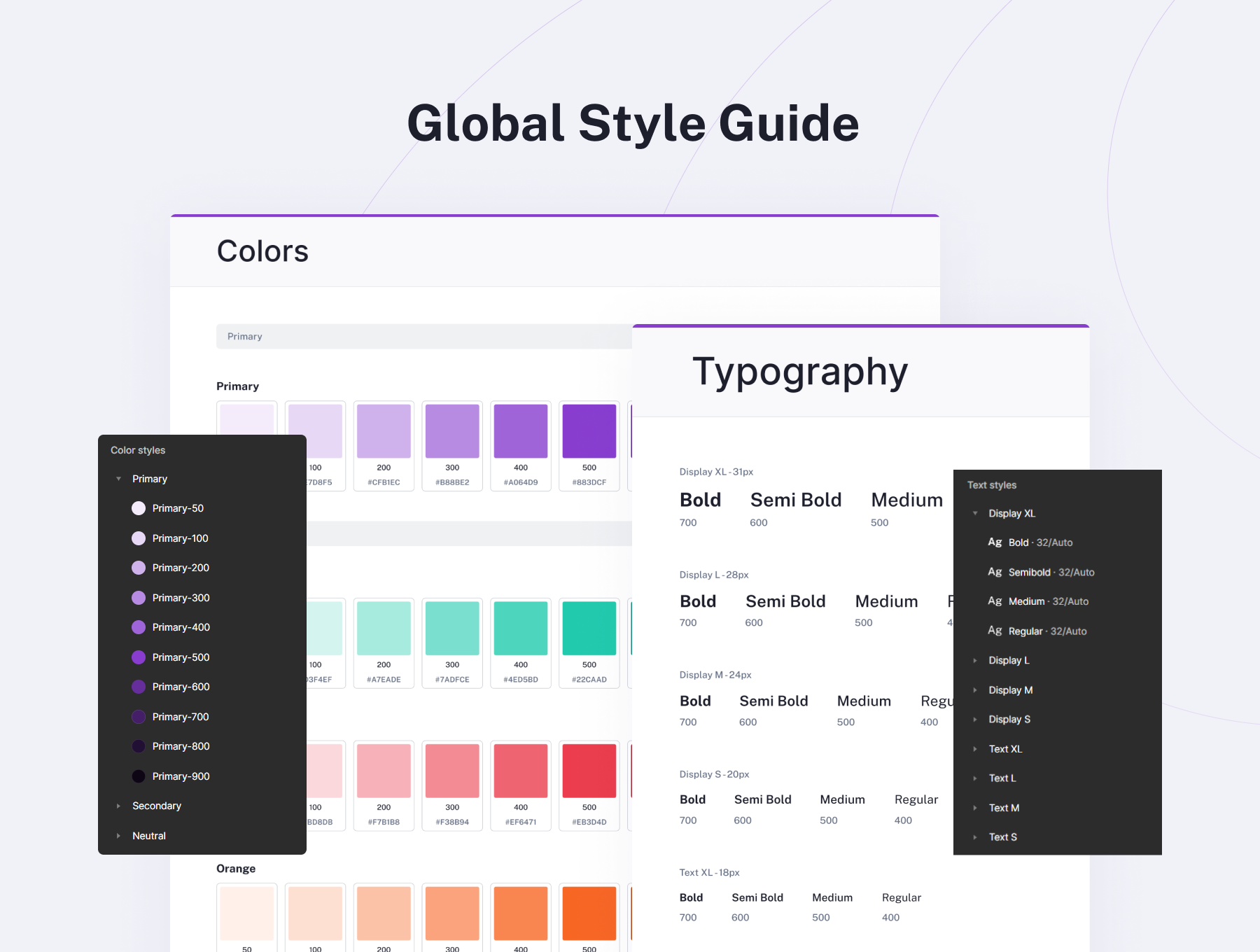Click the Primary-500 color circle icon

coord(139,657)
